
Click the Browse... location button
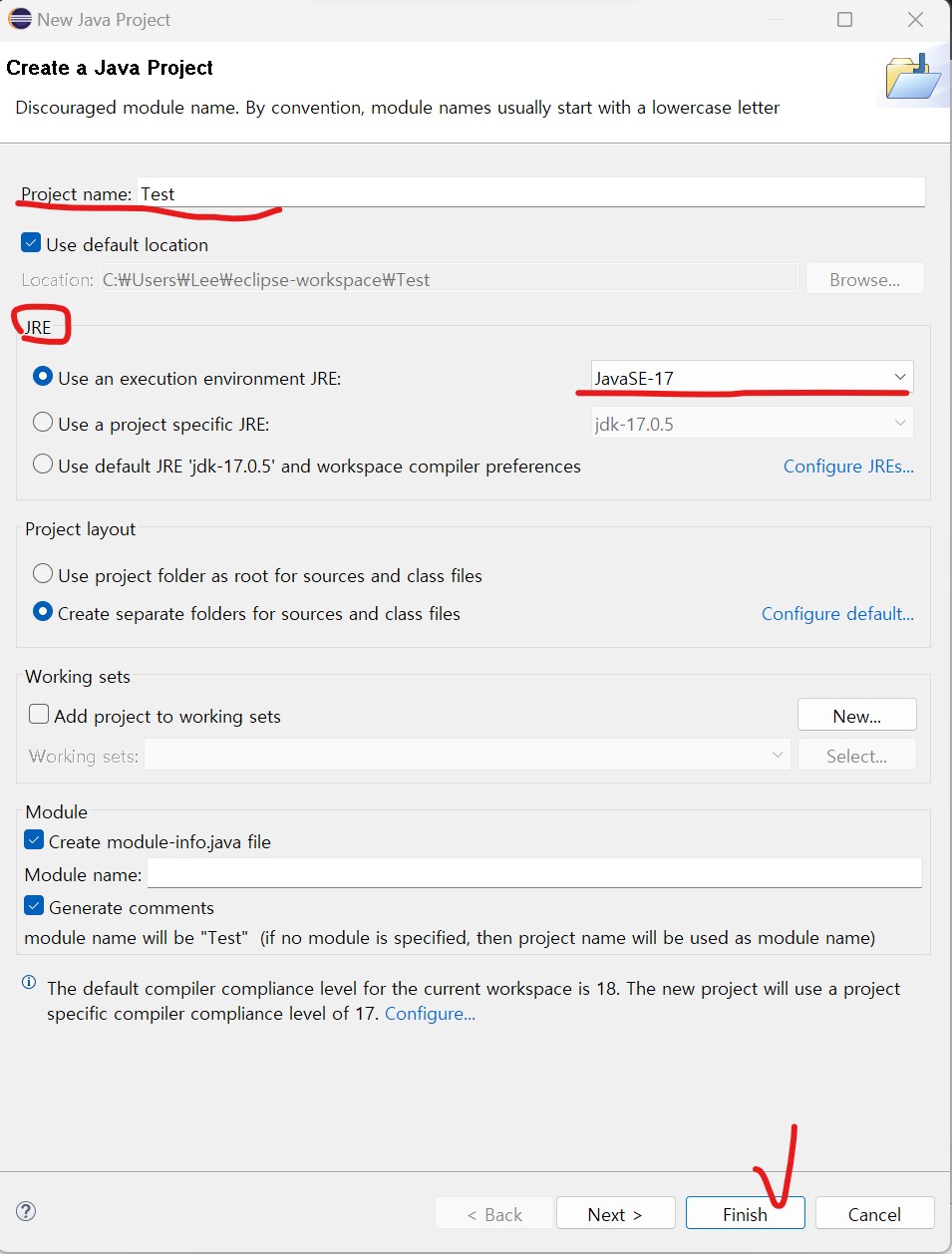pyautogui.click(x=864, y=279)
